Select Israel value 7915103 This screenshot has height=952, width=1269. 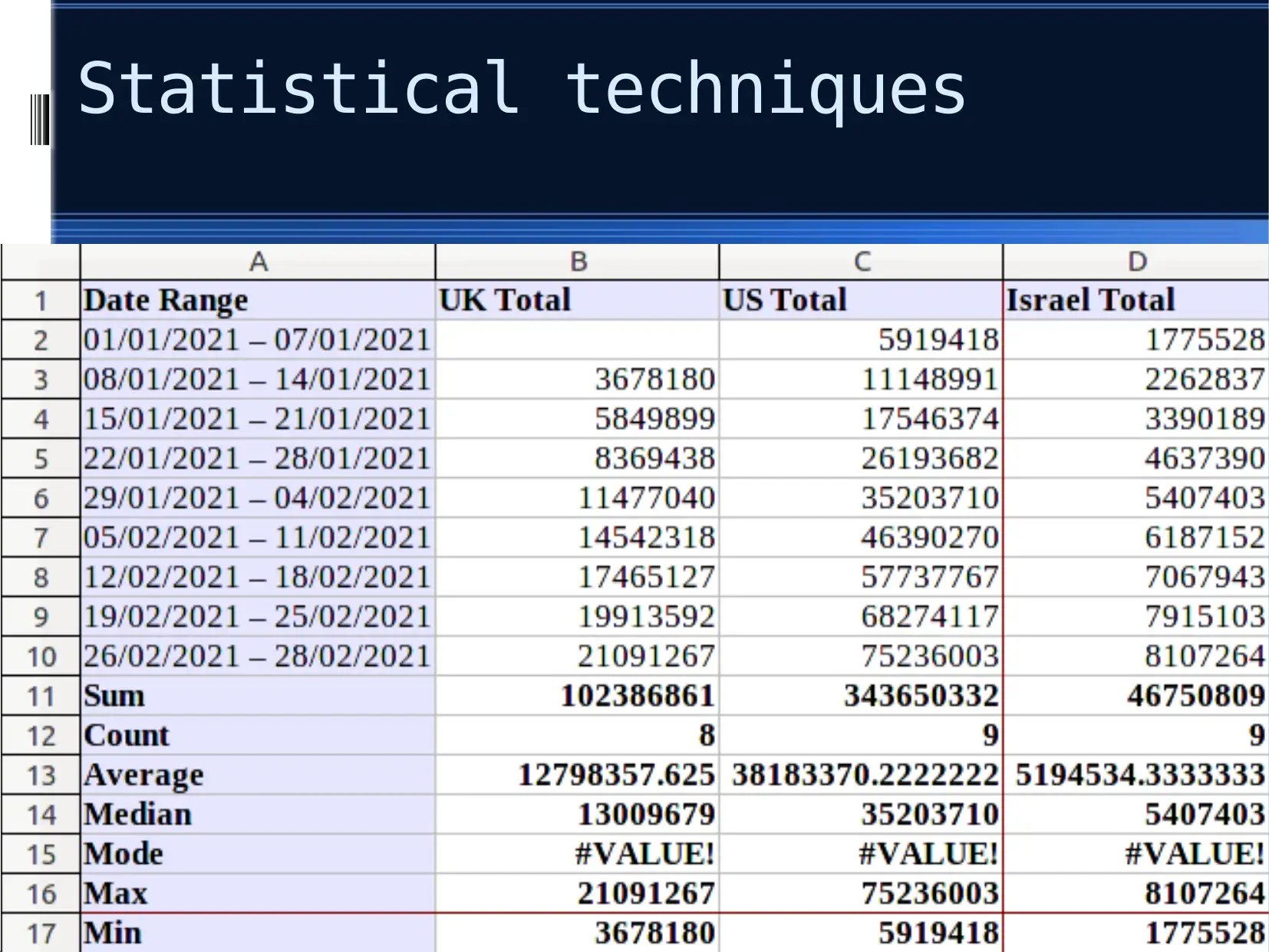pyautogui.click(x=1136, y=617)
